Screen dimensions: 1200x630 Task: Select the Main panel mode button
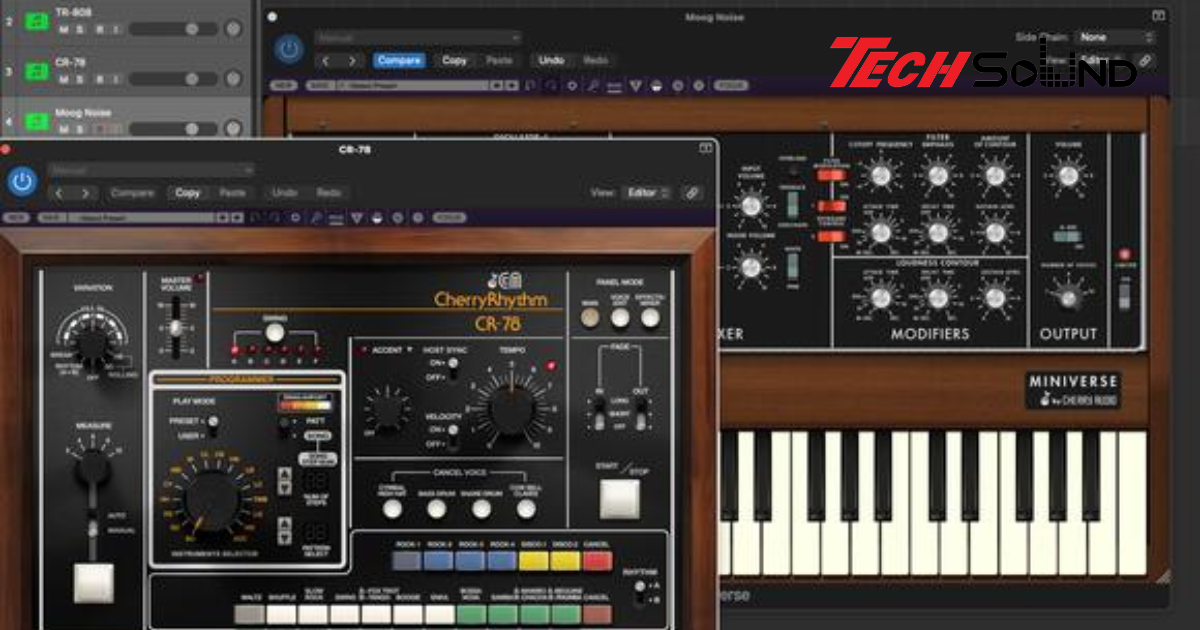591,319
